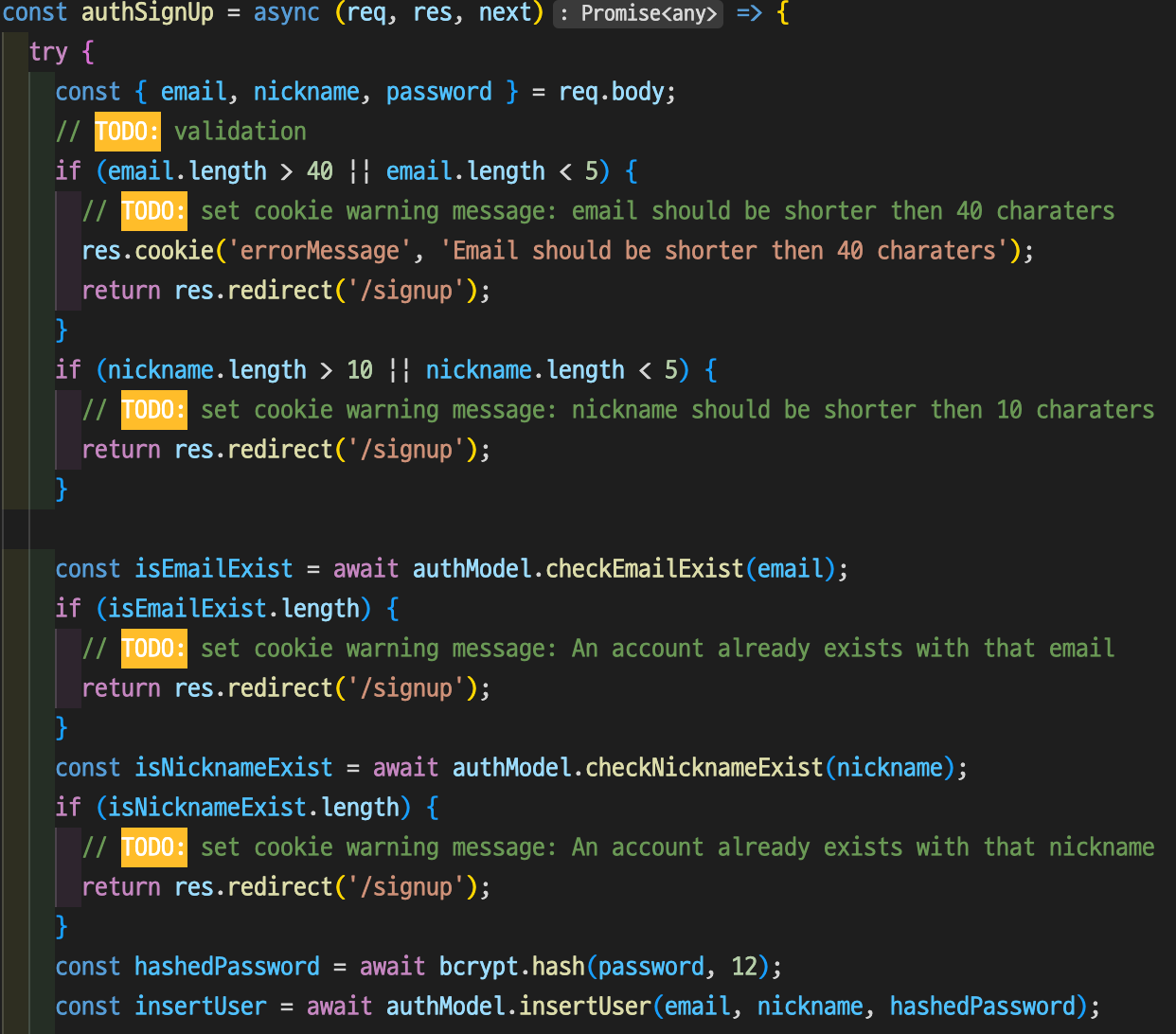
Task: Click the 'async' keyword
Action: coord(287,13)
